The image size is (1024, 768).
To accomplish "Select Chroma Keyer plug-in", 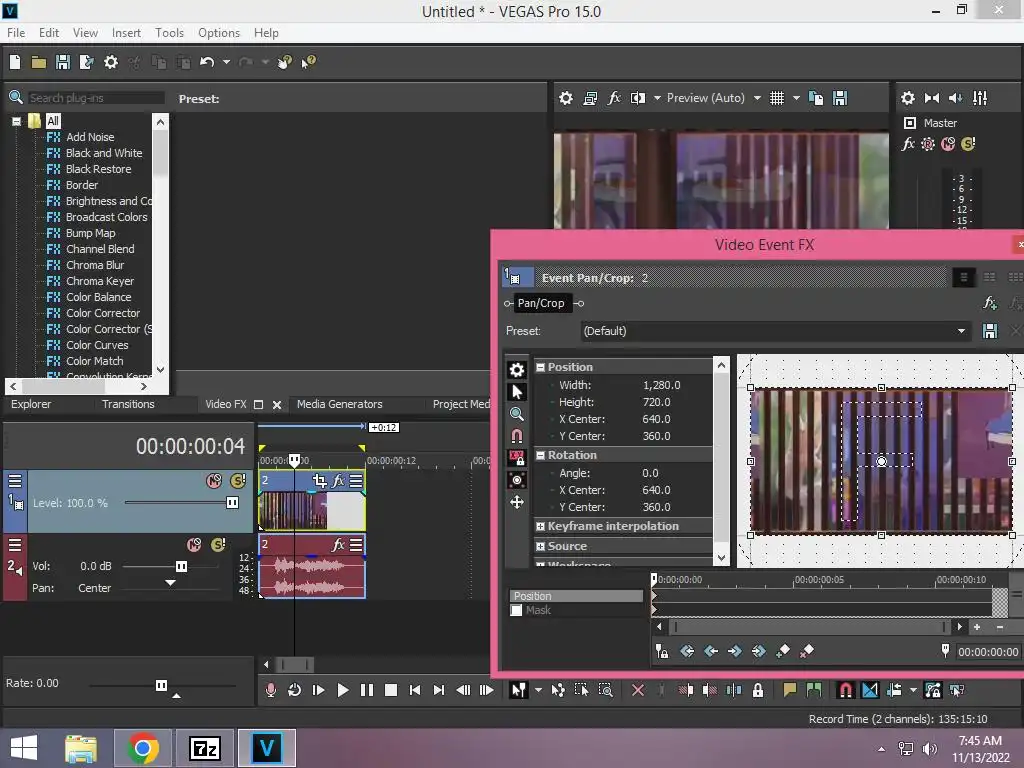I will (99, 281).
